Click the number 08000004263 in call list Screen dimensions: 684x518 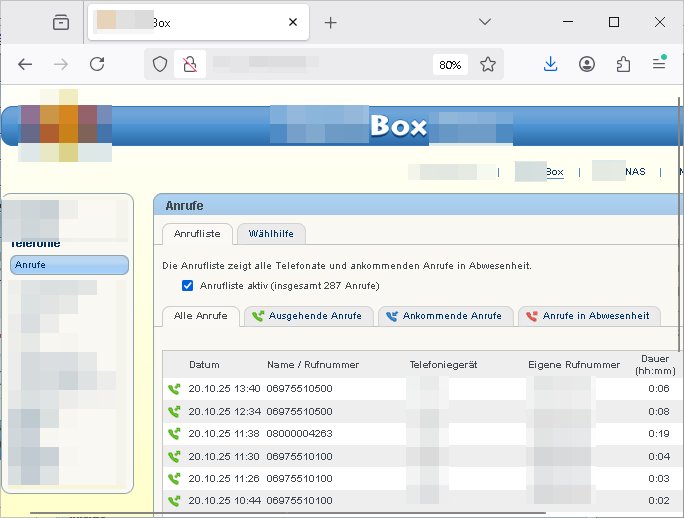click(x=299, y=433)
